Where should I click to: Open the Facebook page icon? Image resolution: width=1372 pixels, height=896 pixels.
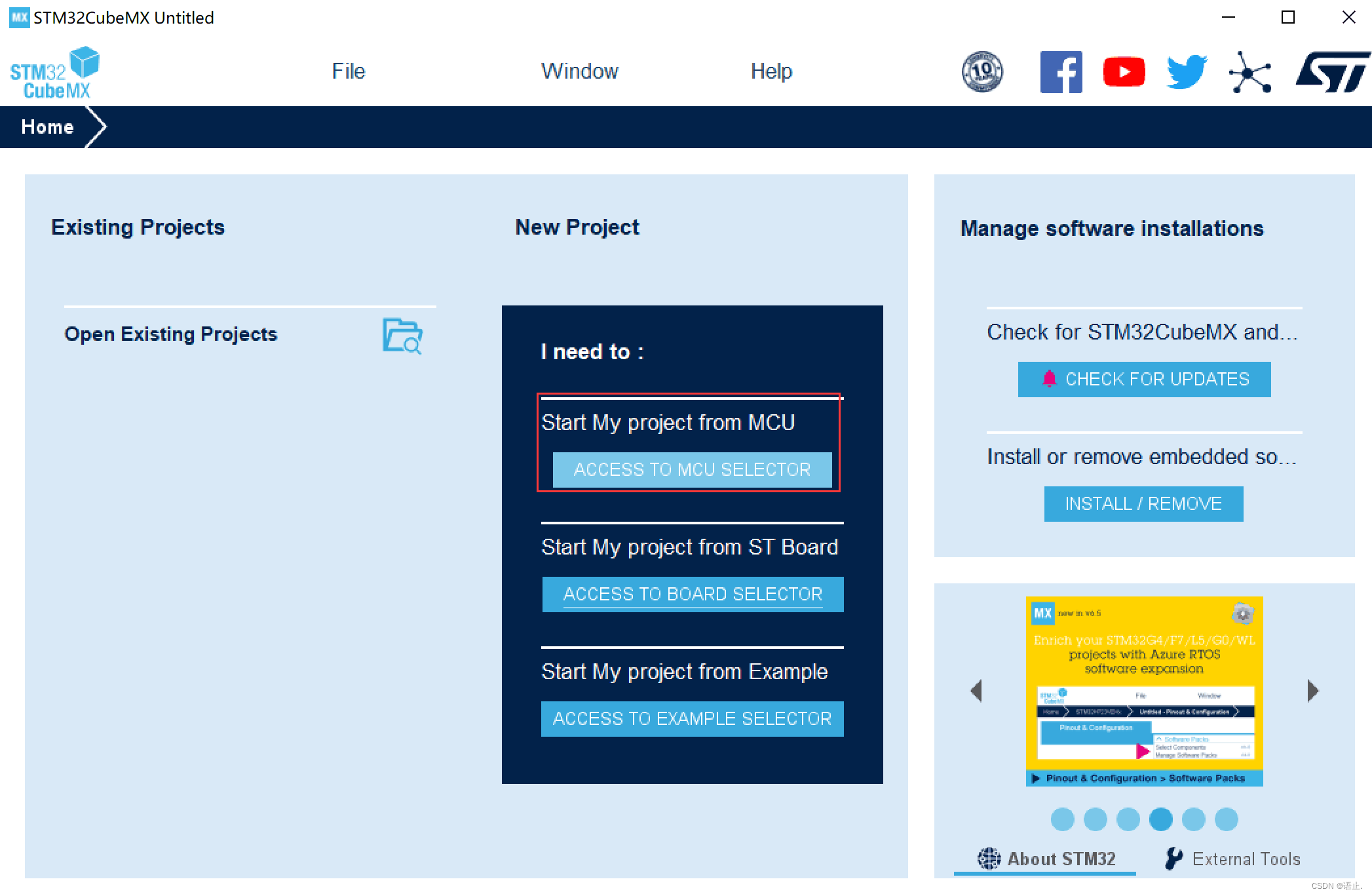click(1061, 71)
